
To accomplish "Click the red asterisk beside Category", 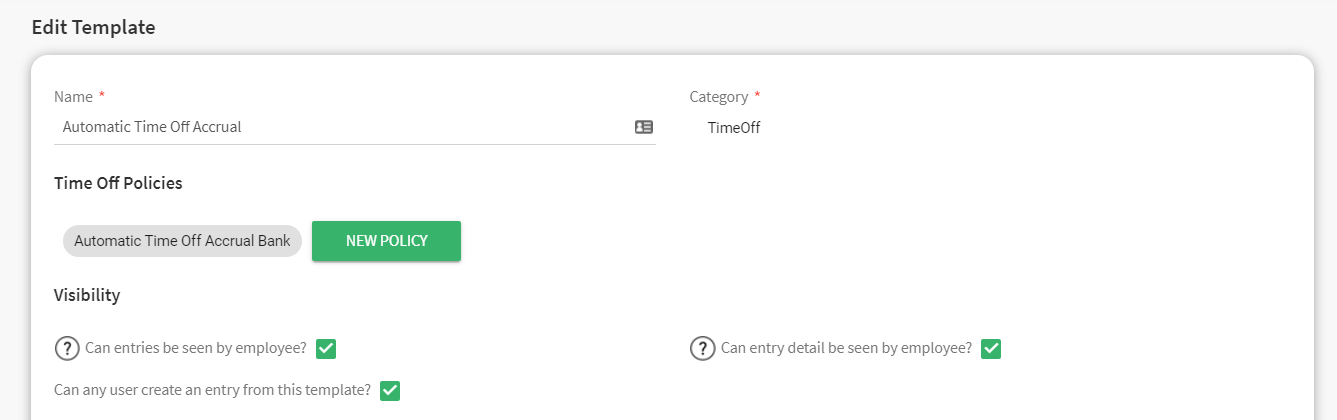I will [757, 96].
